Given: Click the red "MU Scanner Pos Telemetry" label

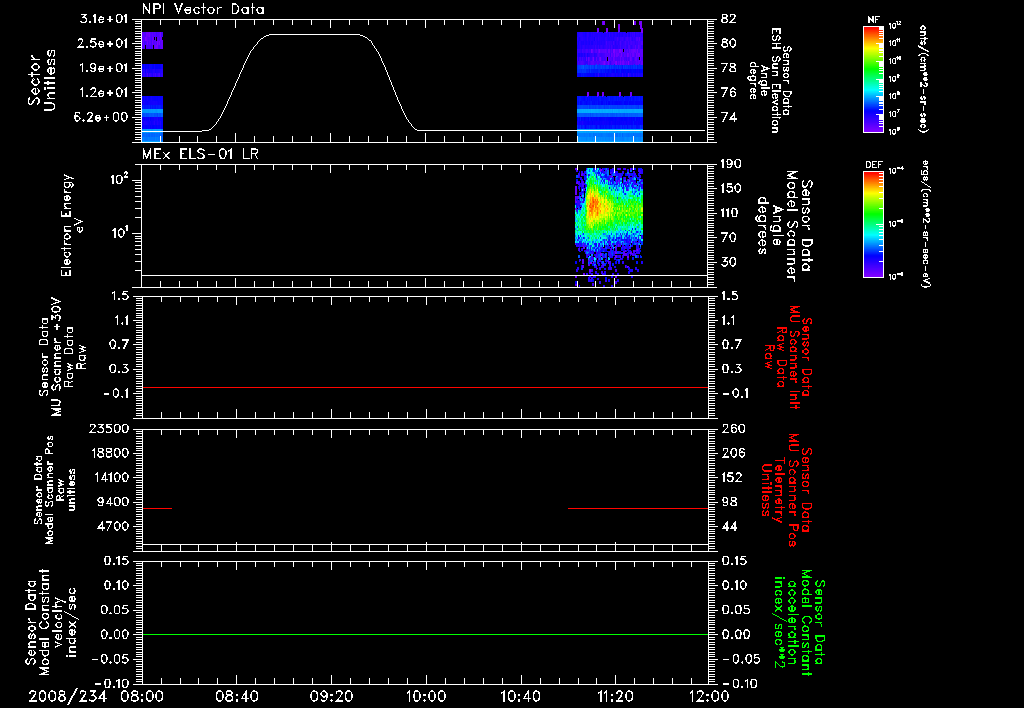Looking at the screenshot, I should click(x=787, y=490).
